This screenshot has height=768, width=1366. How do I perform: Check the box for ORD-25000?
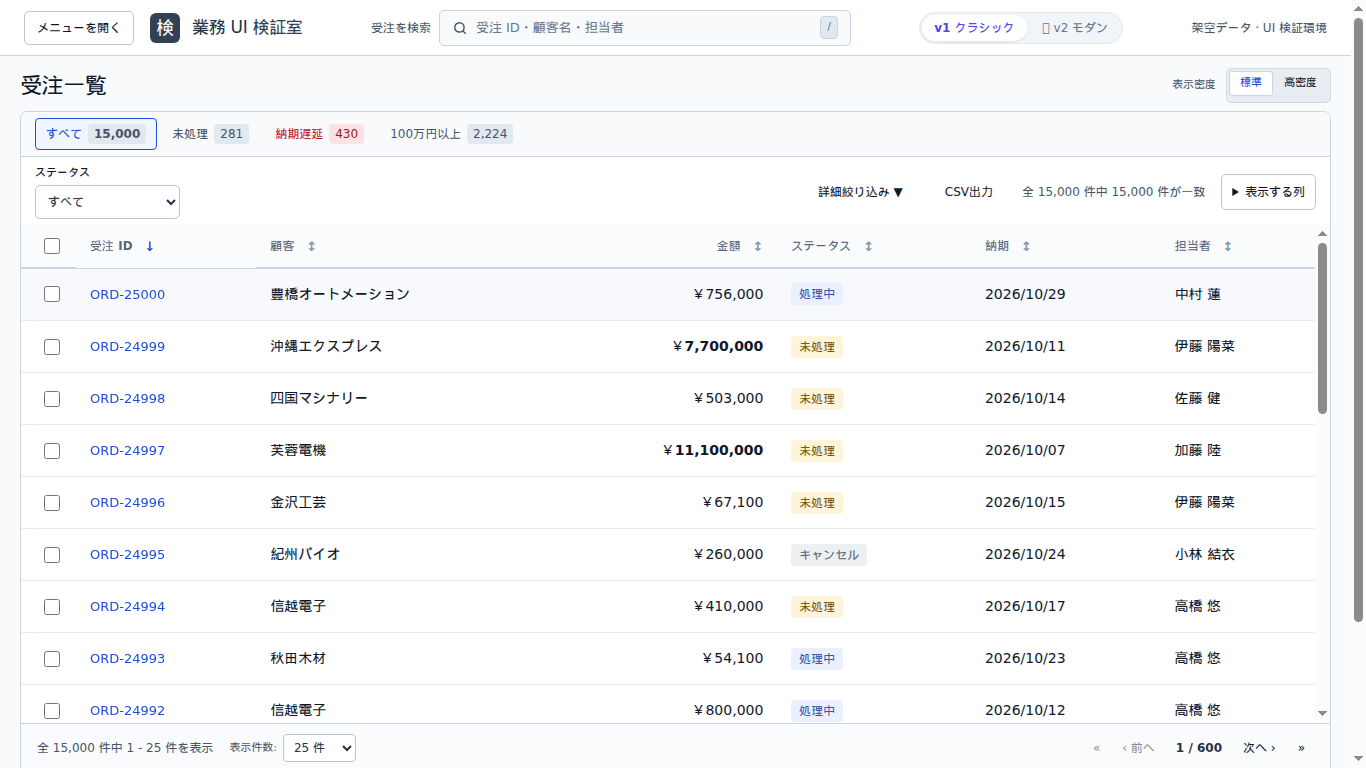(52, 294)
